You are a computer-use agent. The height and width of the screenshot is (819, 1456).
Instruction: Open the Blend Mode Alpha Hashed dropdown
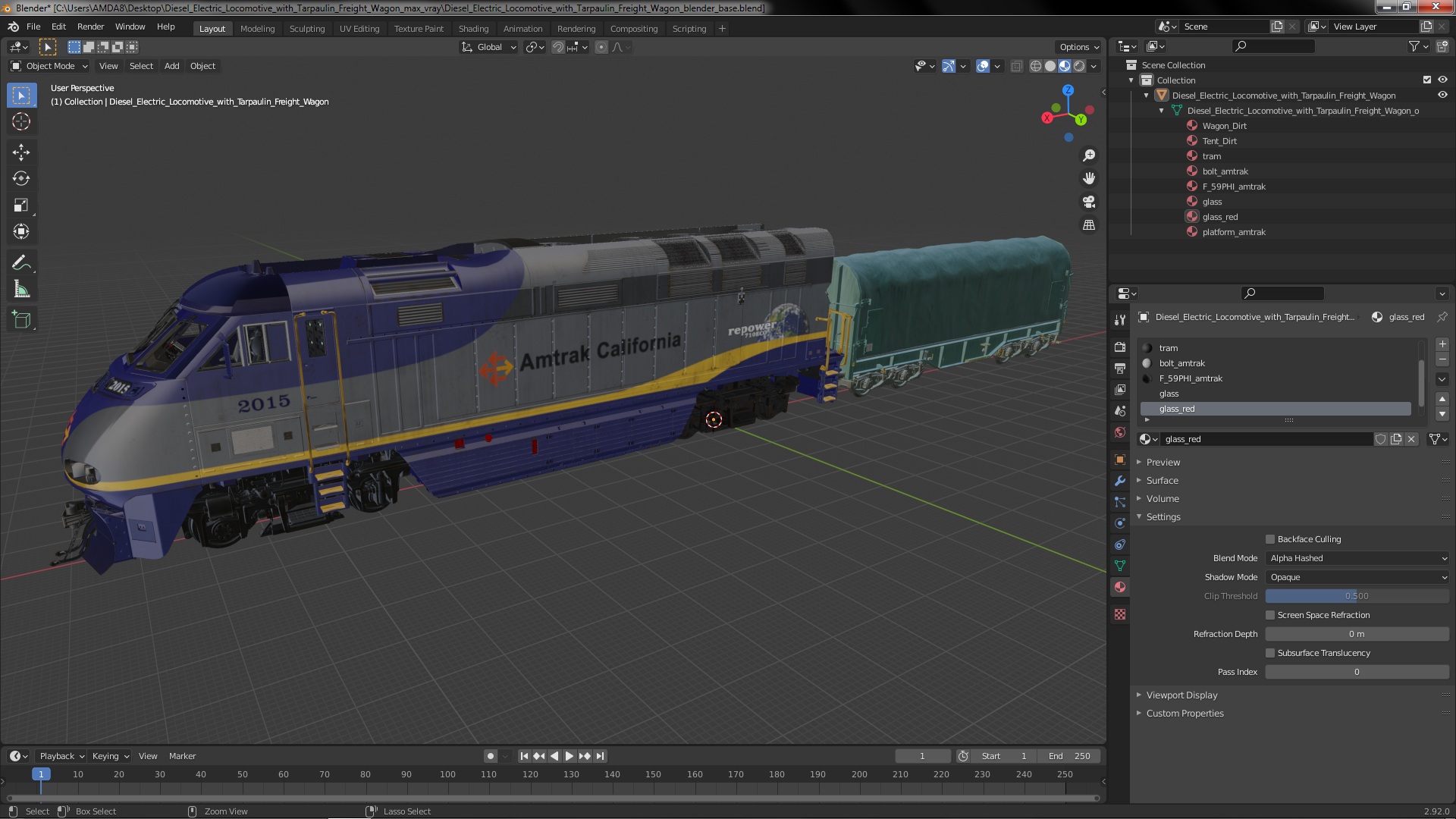(1357, 558)
